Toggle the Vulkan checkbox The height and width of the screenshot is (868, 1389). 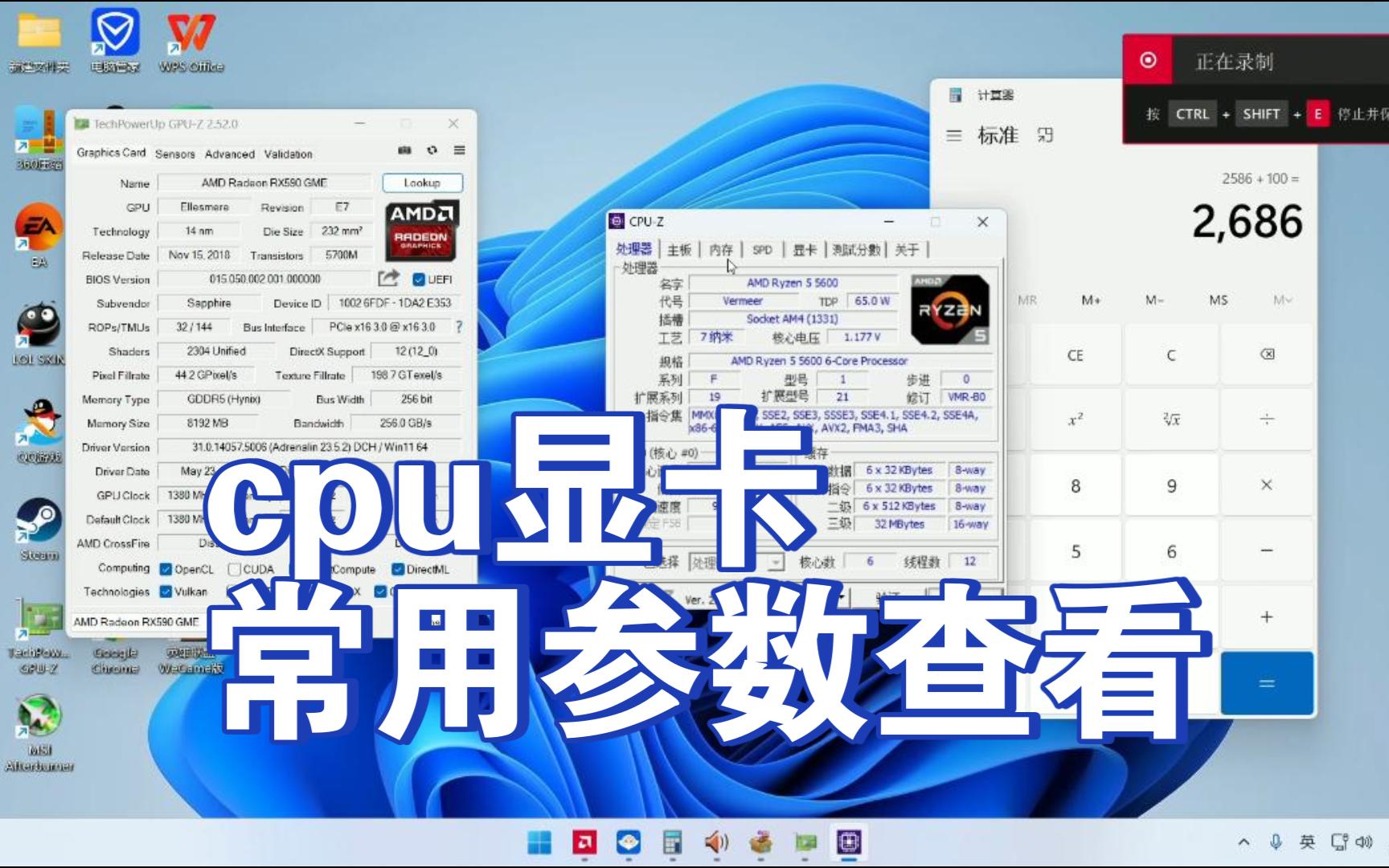pos(166,592)
